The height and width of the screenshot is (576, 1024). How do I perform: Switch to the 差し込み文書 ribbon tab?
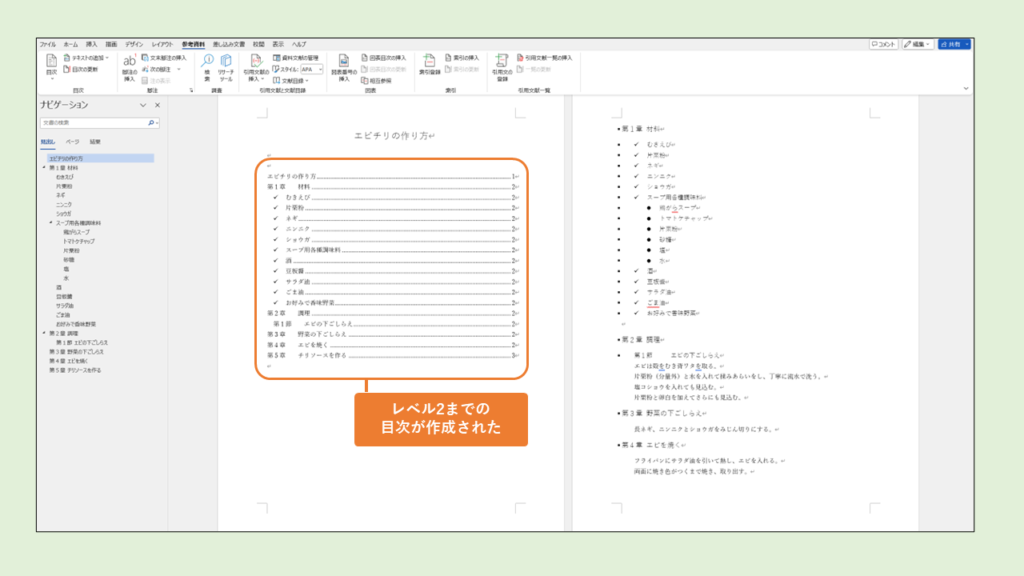tap(229, 44)
